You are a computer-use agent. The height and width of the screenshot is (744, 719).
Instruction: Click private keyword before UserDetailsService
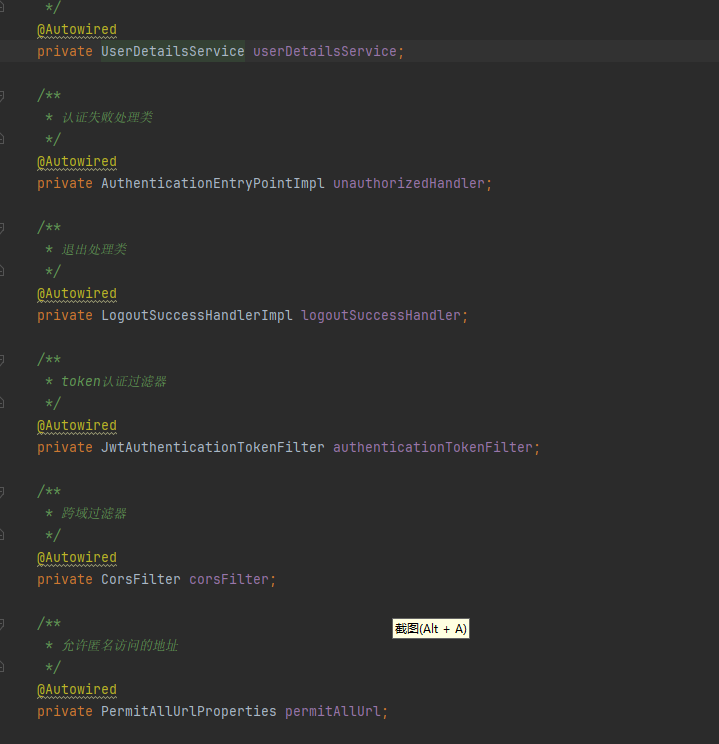click(65, 51)
